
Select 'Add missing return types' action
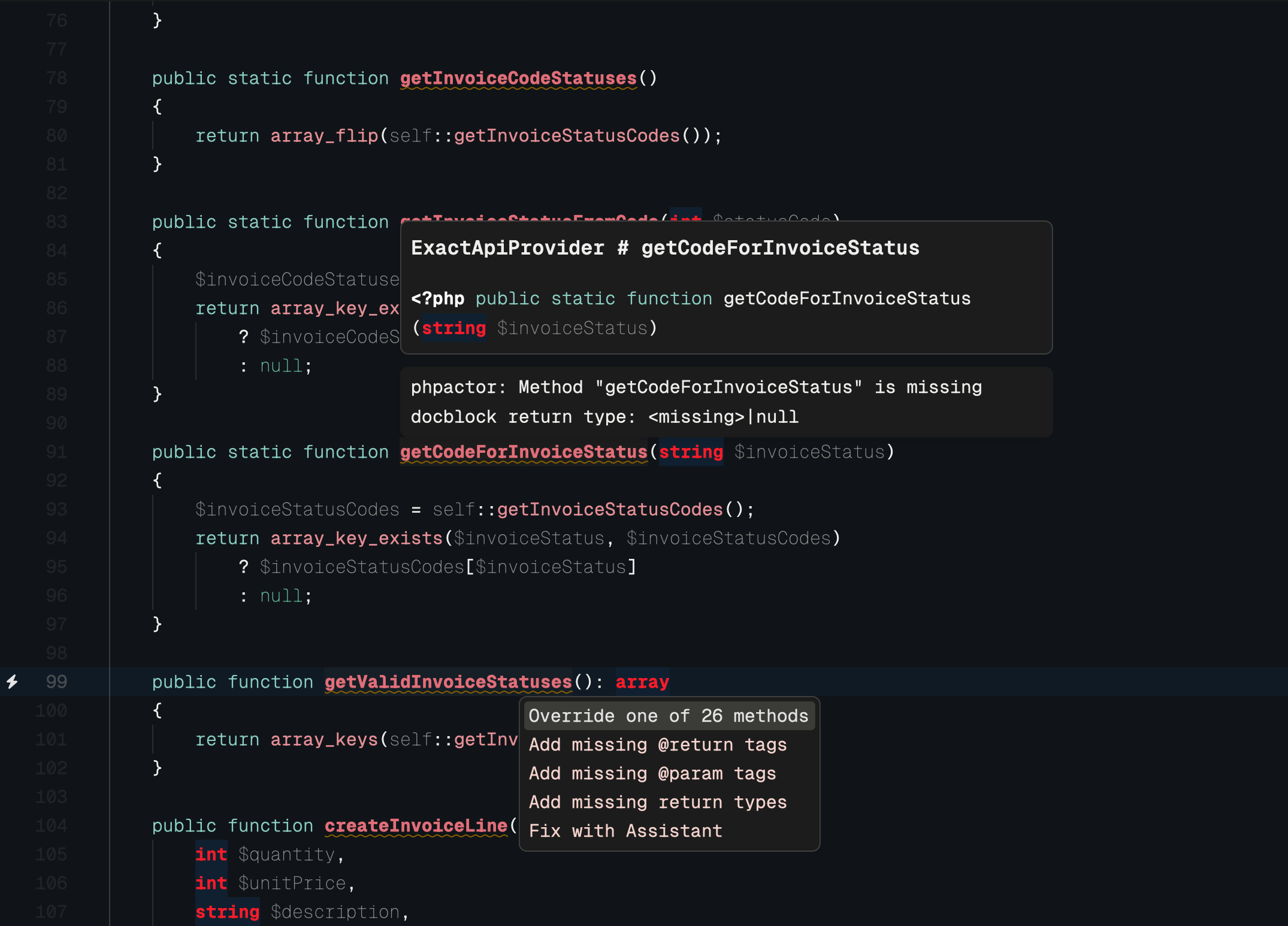pyautogui.click(x=669, y=802)
